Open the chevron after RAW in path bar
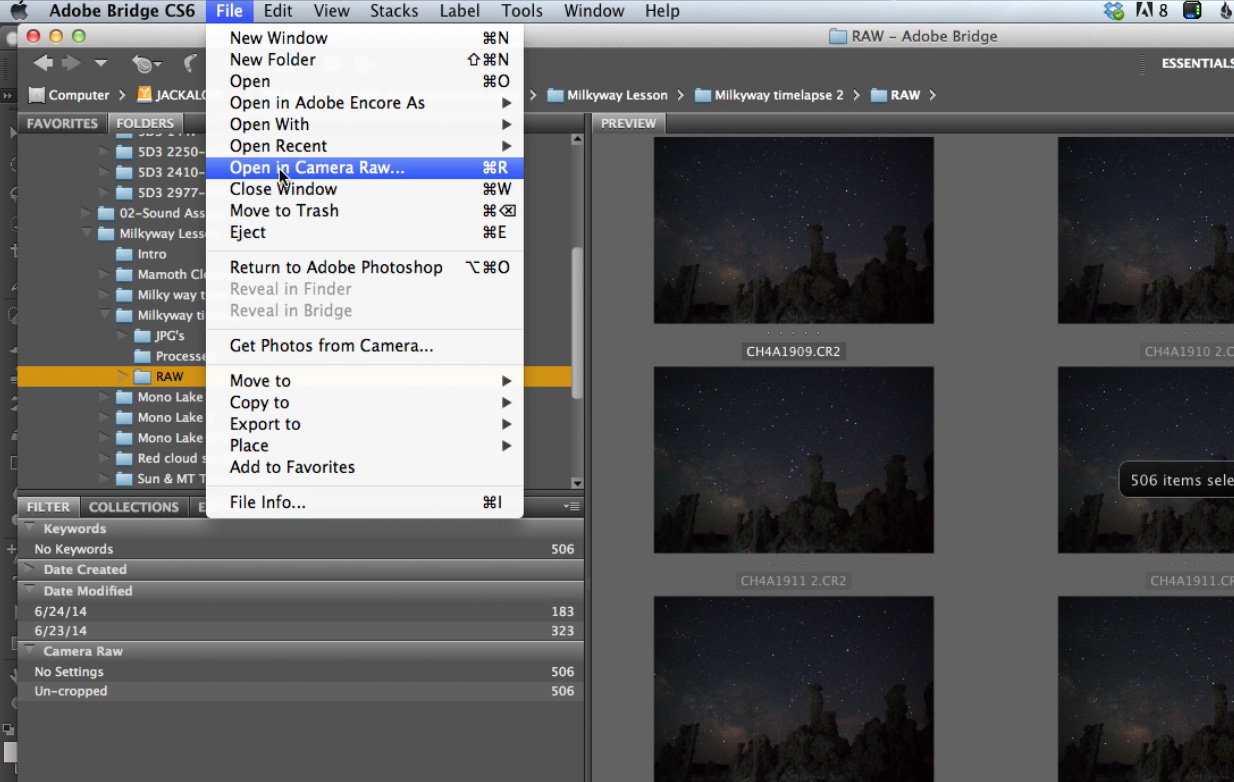 pyautogui.click(x=932, y=95)
